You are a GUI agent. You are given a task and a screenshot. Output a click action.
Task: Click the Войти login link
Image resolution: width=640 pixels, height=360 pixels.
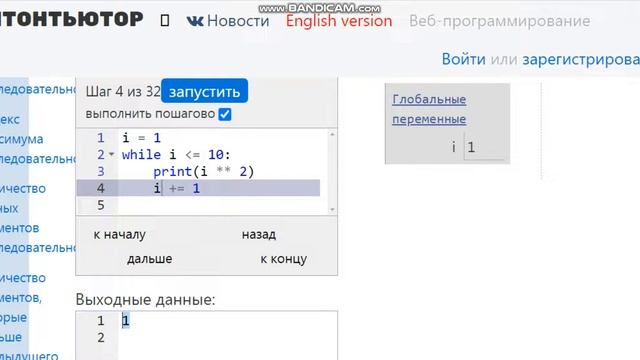[x=463, y=59]
